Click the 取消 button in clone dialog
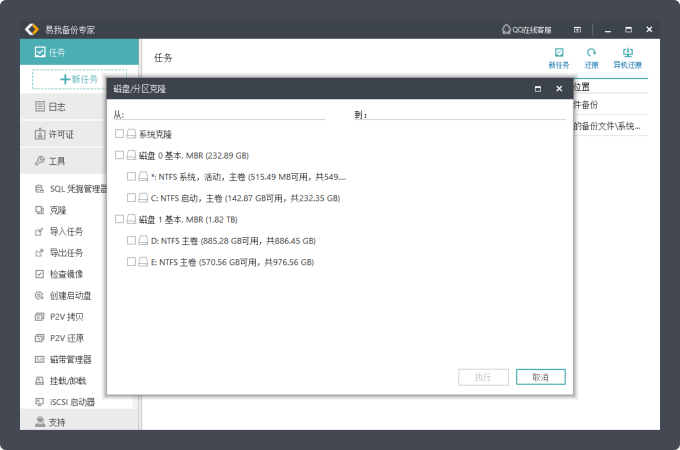Viewport: 680px width, 450px height. click(x=540, y=377)
